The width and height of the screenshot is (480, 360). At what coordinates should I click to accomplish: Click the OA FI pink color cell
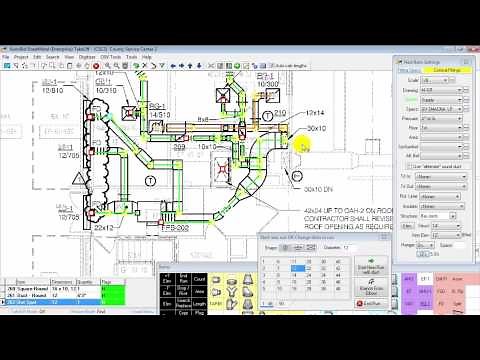click(x=441, y=279)
